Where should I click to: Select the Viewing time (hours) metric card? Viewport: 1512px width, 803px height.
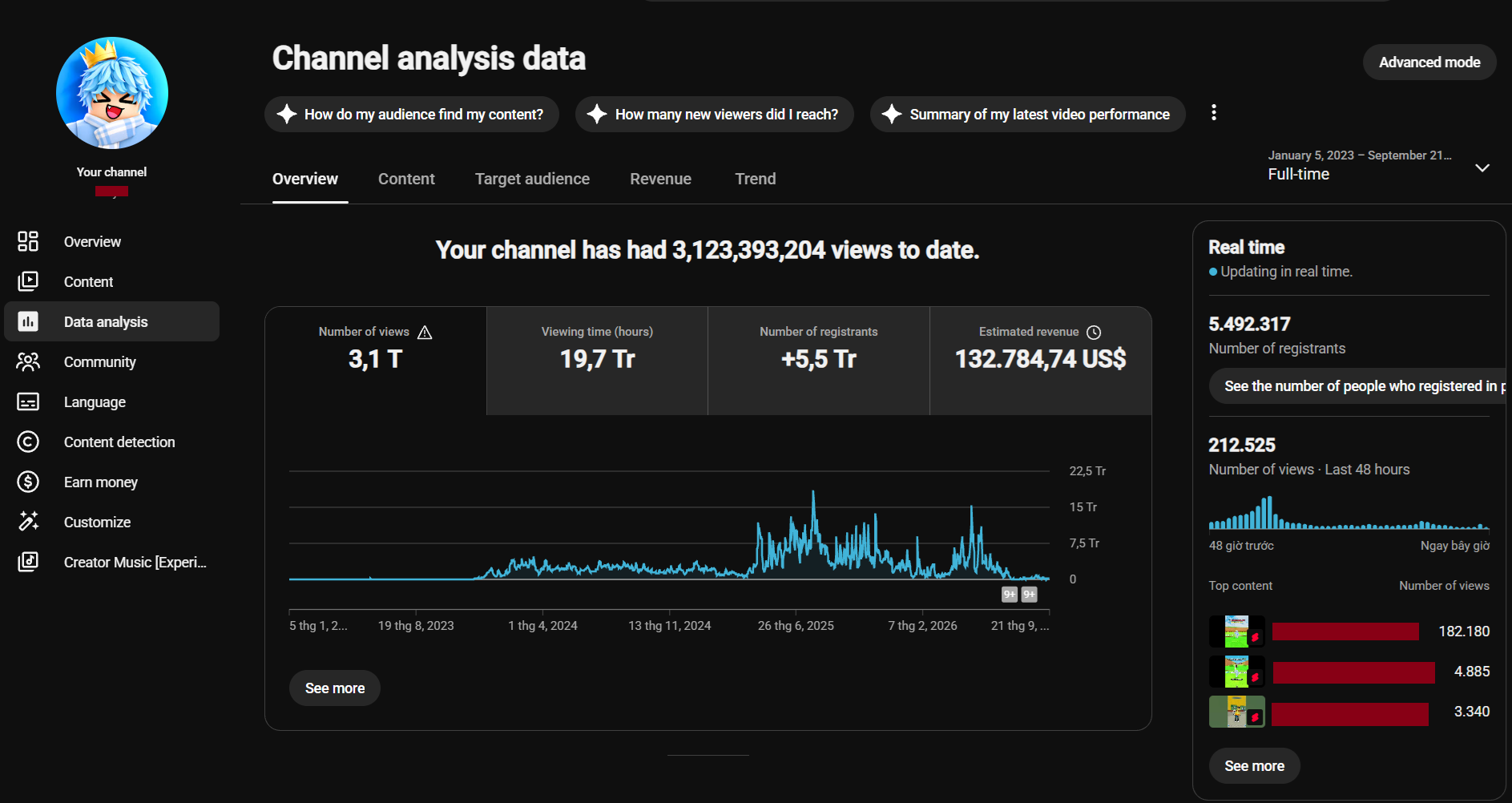point(597,361)
